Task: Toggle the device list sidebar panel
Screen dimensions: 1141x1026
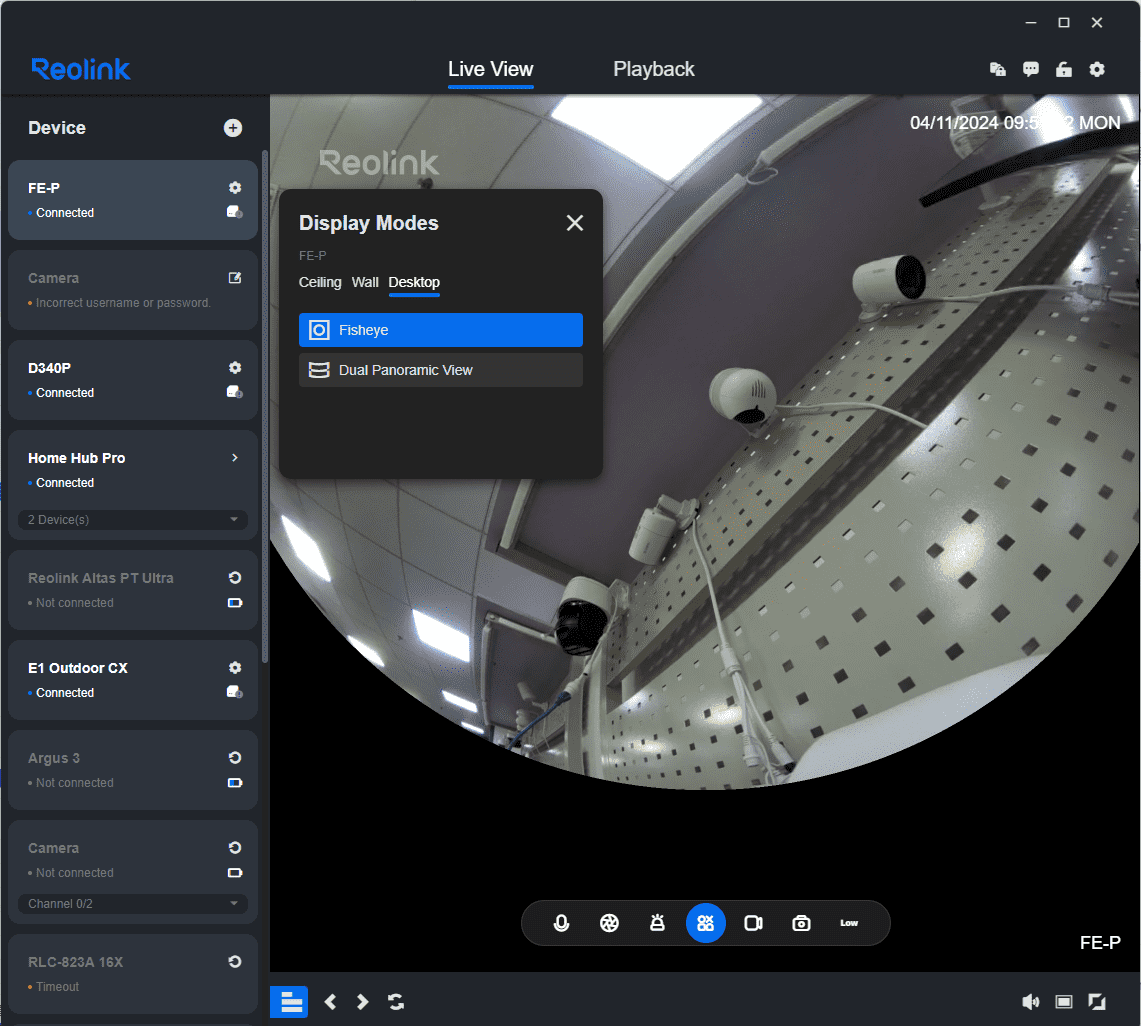Action: pyautogui.click(x=290, y=1002)
